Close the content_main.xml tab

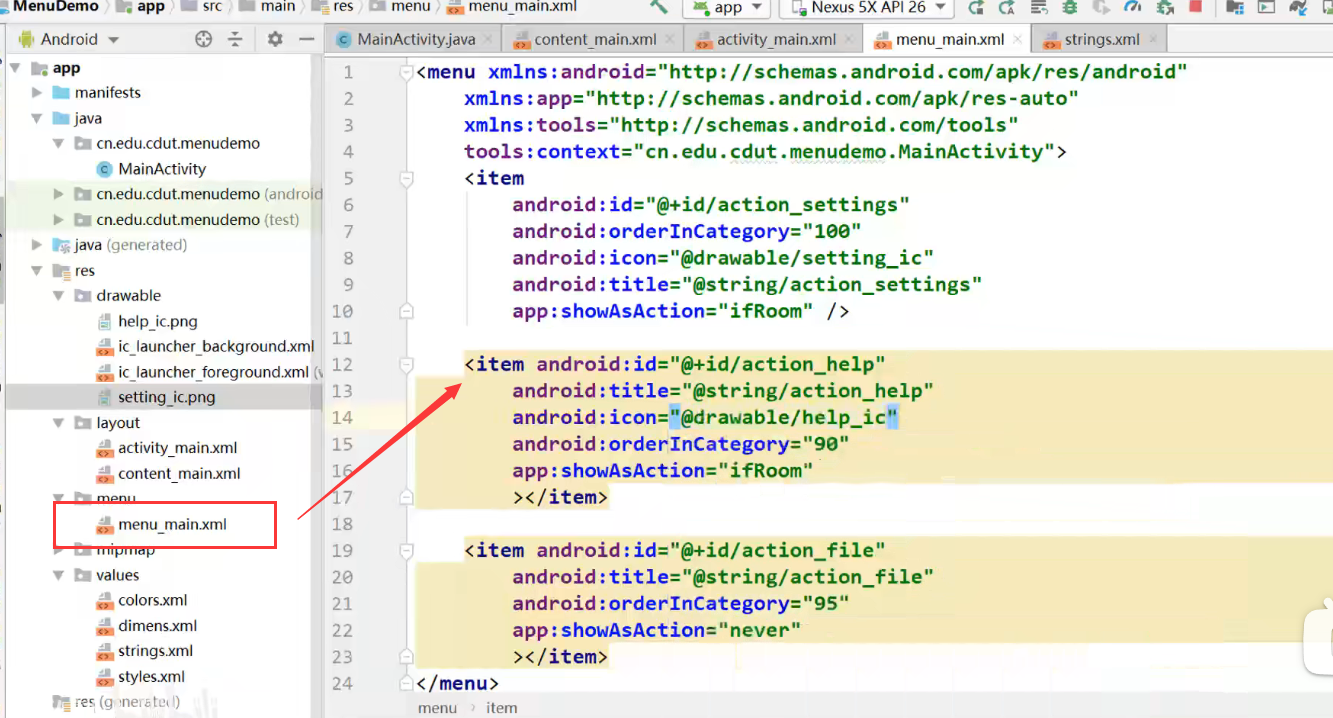pyautogui.click(x=669, y=40)
